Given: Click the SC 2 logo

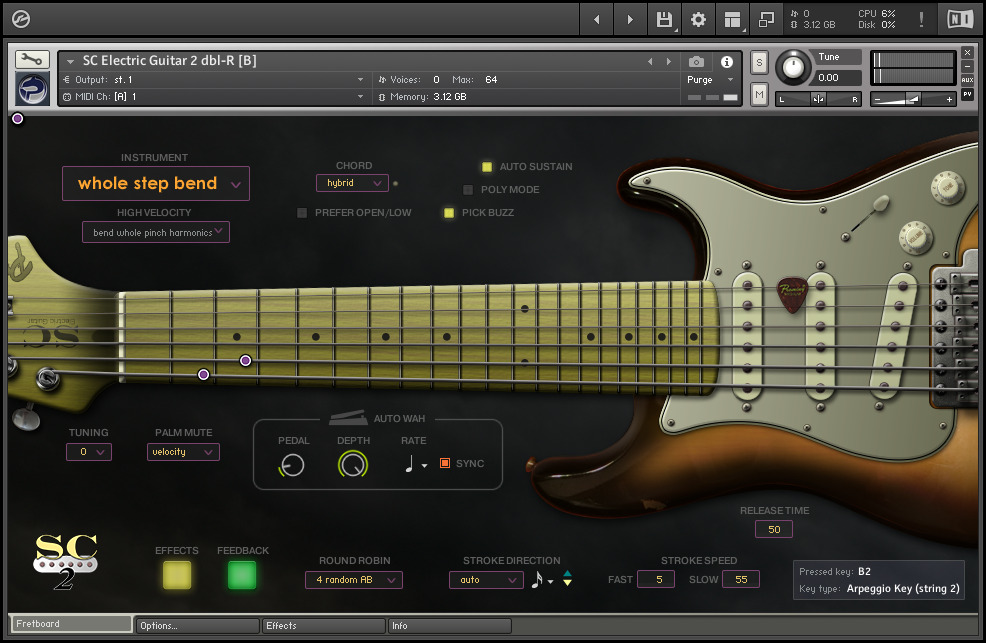Looking at the screenshot, I should coord(65,562).
